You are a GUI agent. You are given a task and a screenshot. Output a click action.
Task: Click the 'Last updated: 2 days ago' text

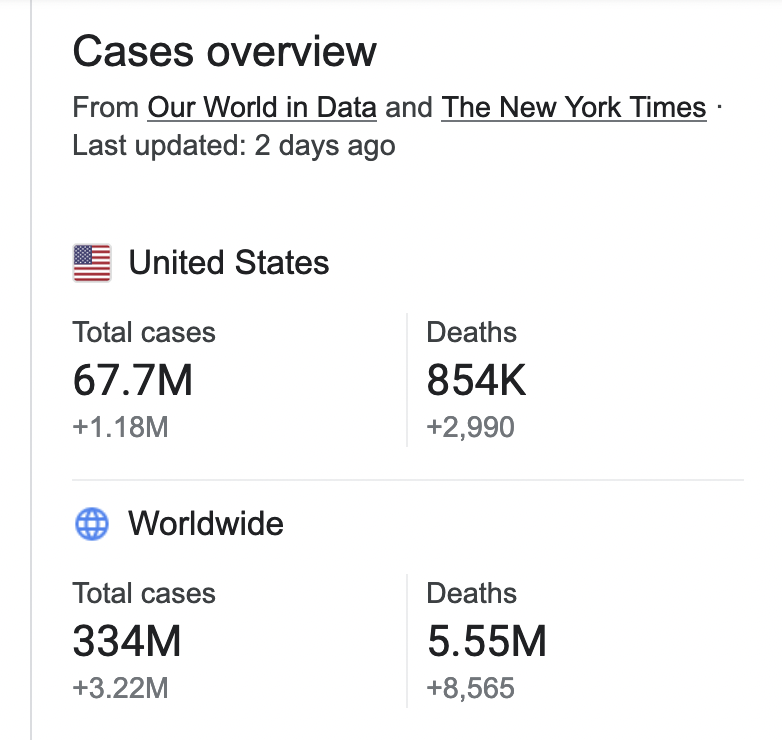234,145
